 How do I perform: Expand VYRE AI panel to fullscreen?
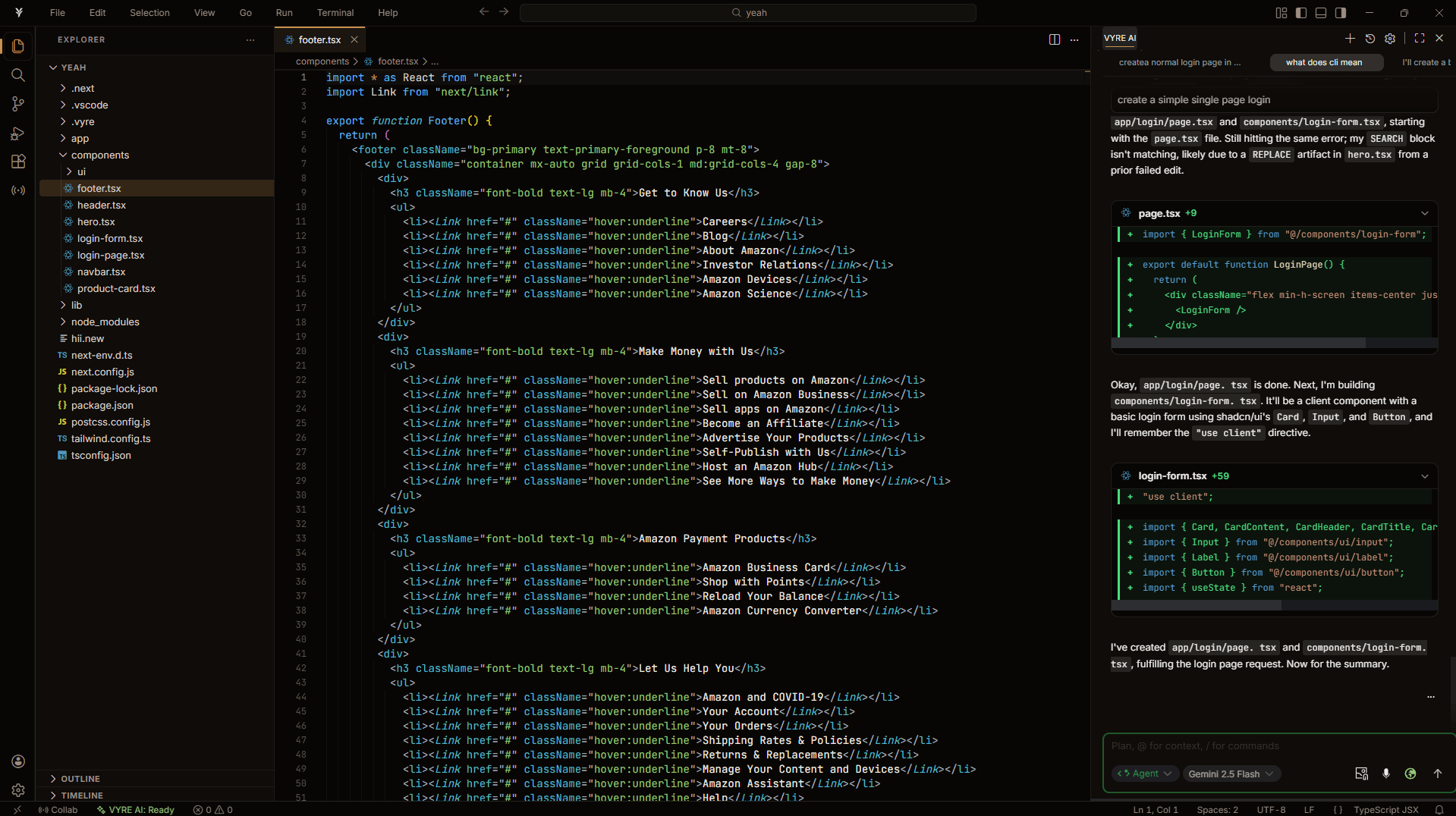click(x=1419, y=39)
